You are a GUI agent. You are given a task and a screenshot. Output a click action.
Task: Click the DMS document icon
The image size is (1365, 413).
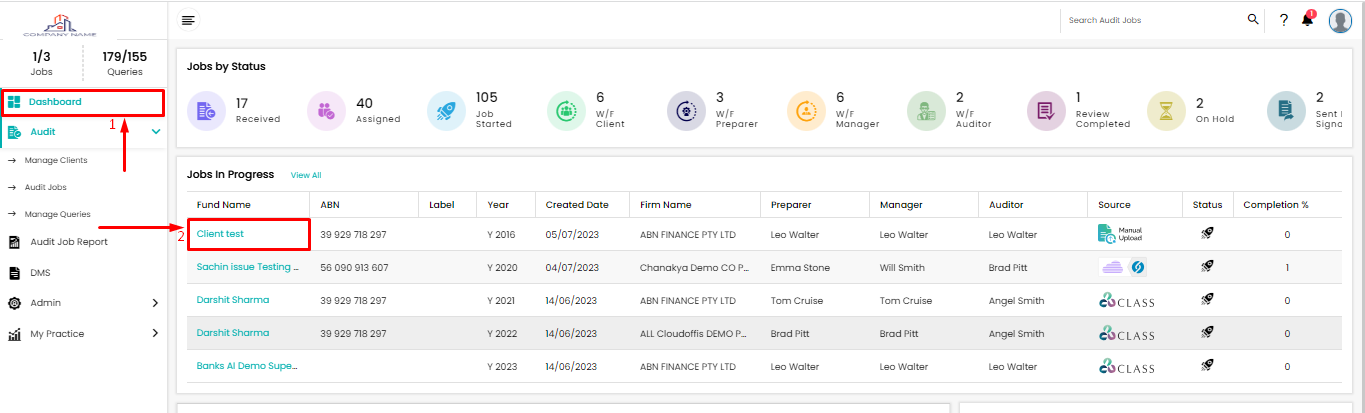[14, 272]
